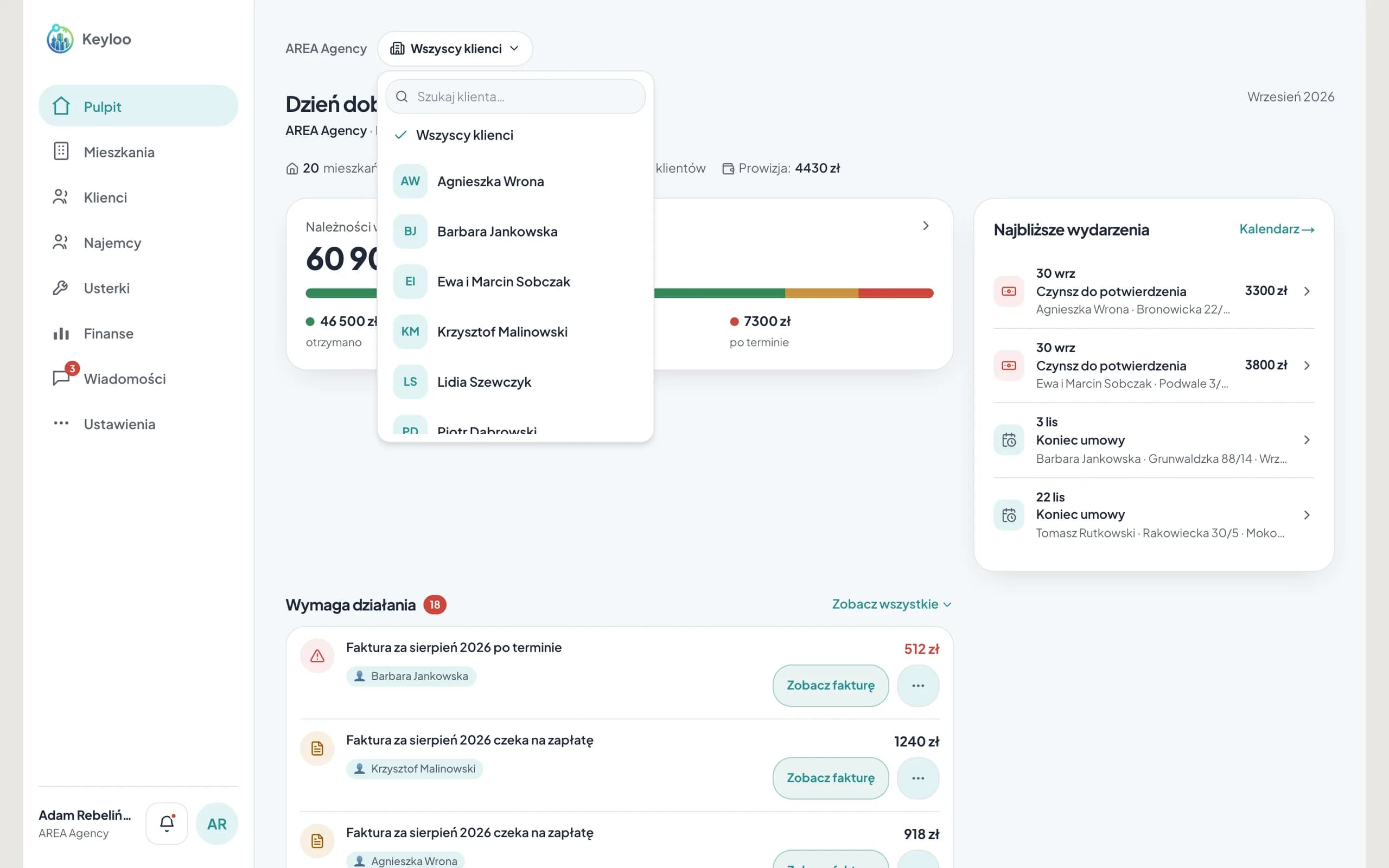The image size is (1389, 868).
Task: Open Kalendarz link
Action: coord(1277,229)
